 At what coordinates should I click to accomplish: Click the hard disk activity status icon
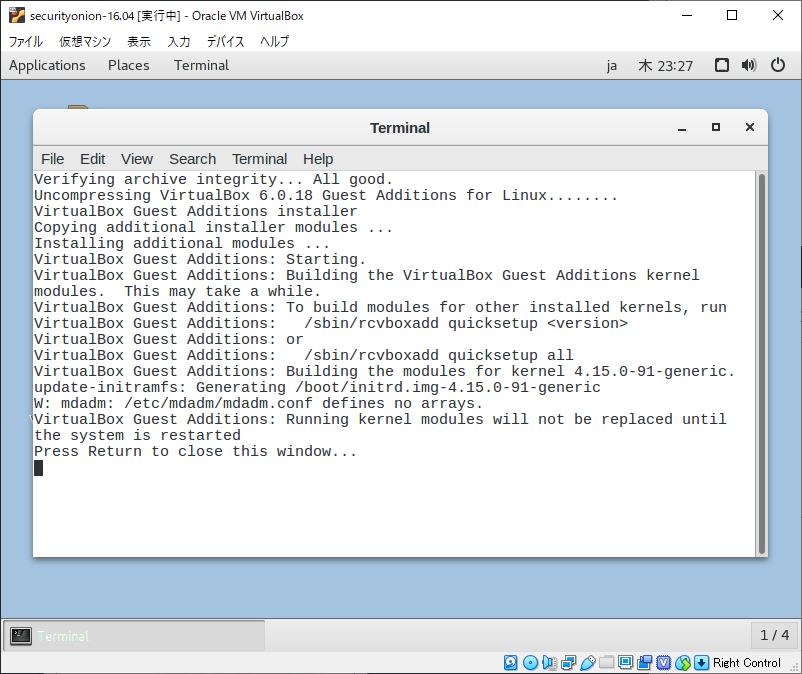click(x=510, y=663)
